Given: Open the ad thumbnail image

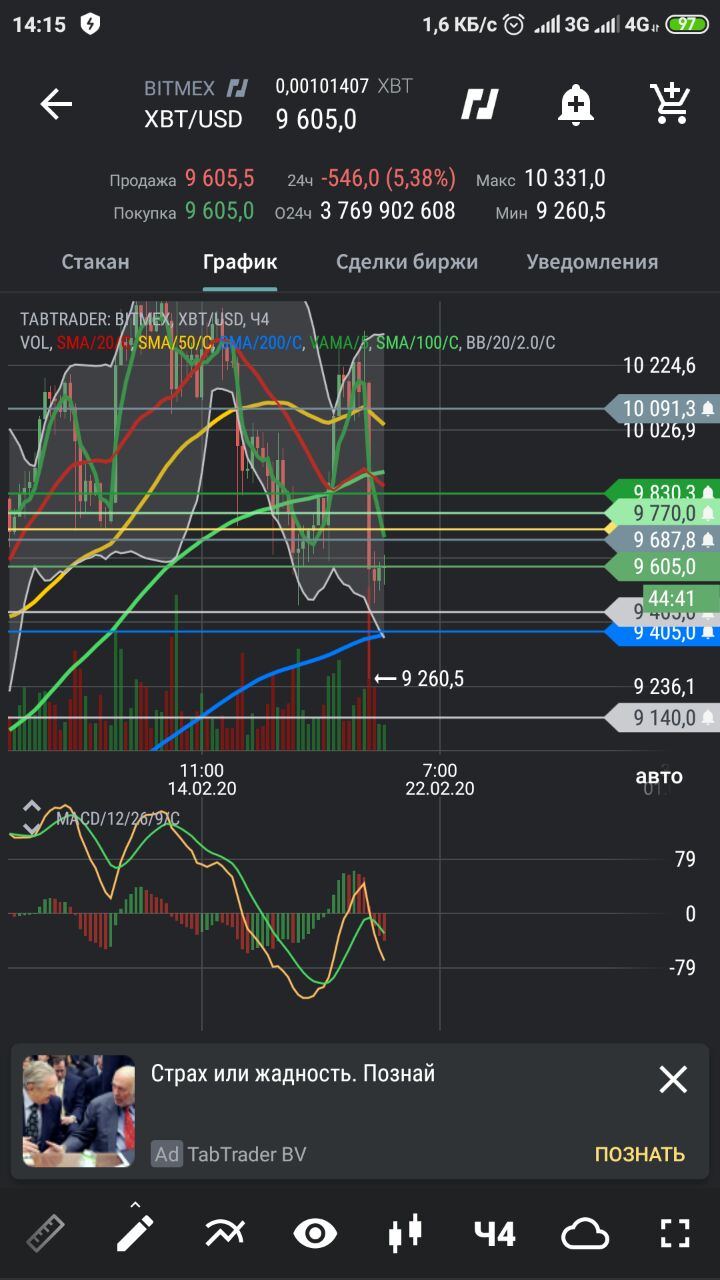Looking at the screenshot, I should click(79, 1111).
